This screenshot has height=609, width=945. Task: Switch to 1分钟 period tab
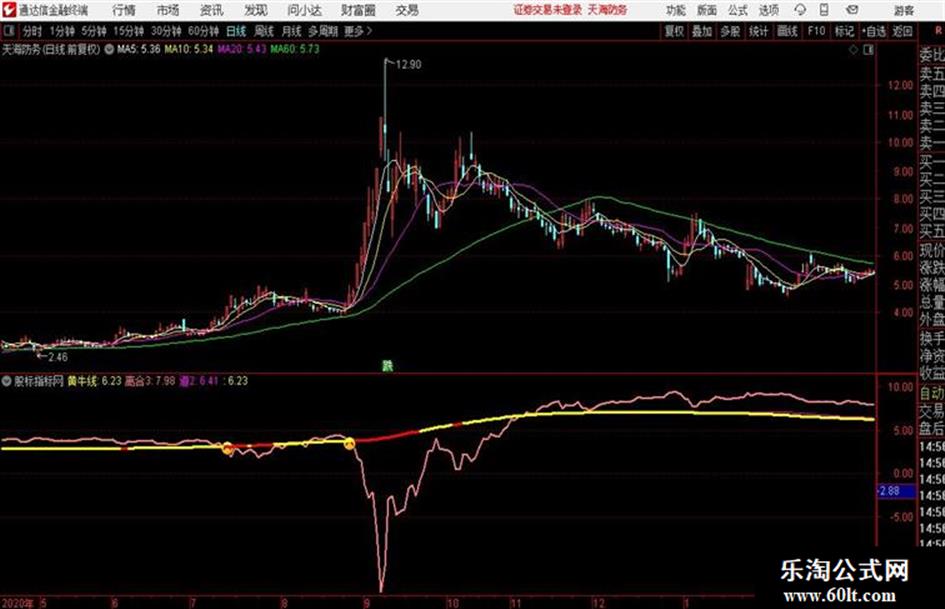click(x=61, y=31)
